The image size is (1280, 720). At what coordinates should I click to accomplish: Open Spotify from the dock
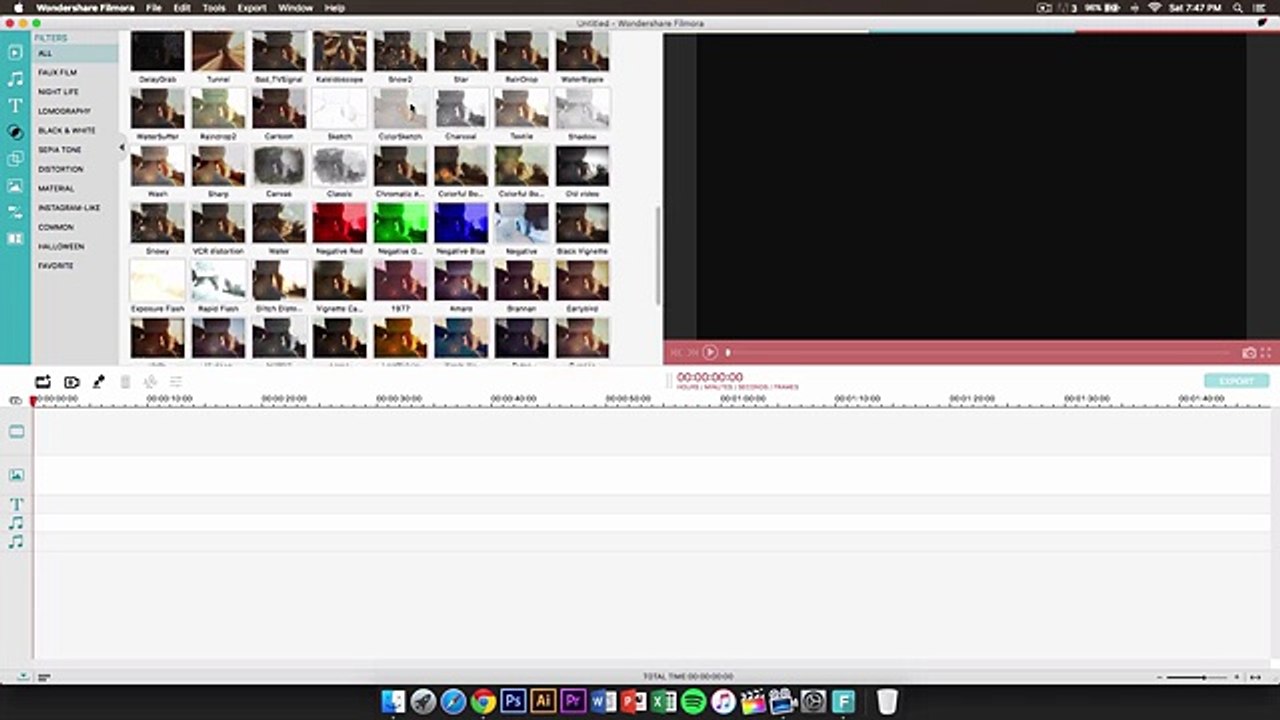693,701
